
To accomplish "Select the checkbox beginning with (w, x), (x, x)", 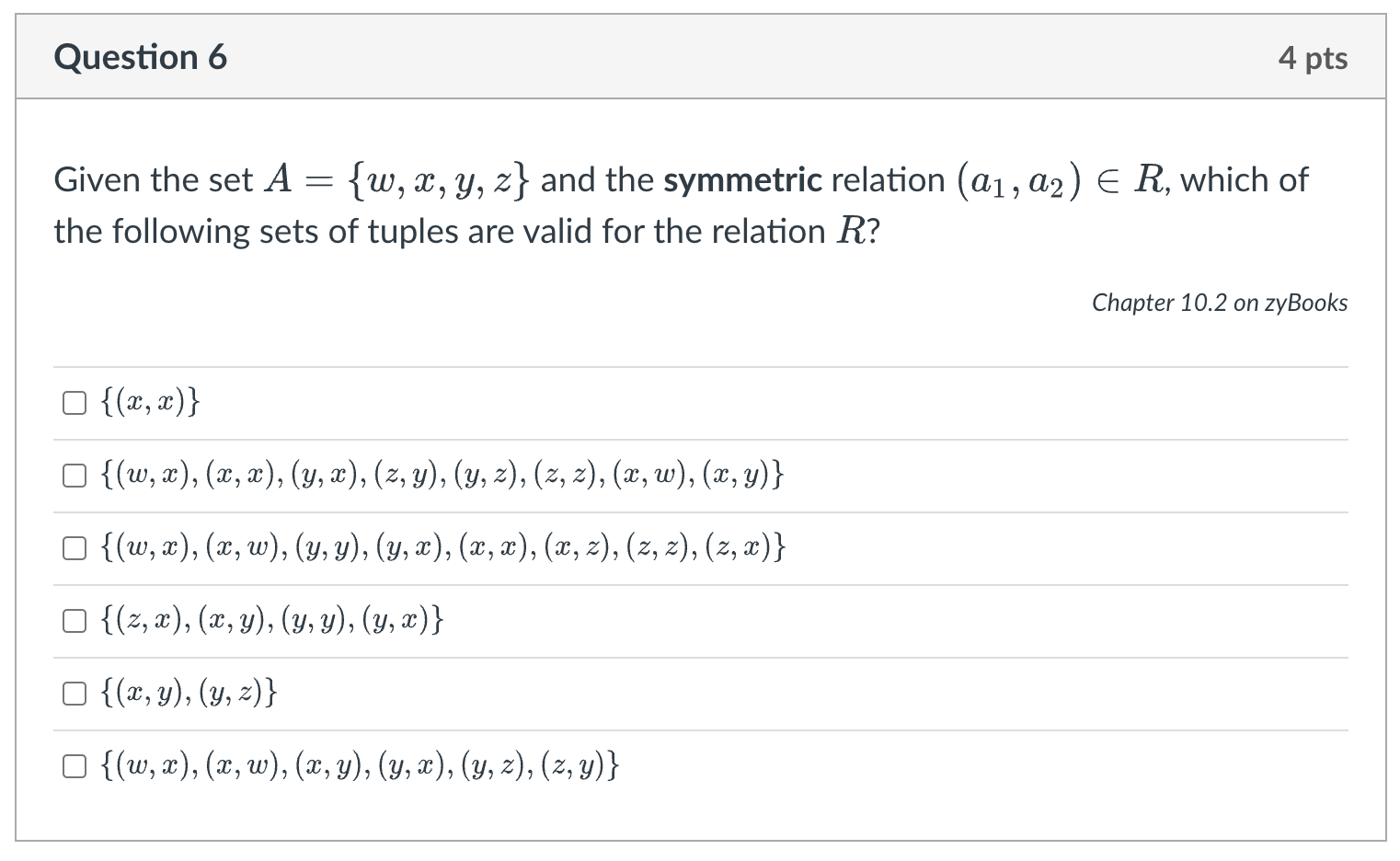I will click(x=74, y=475).
